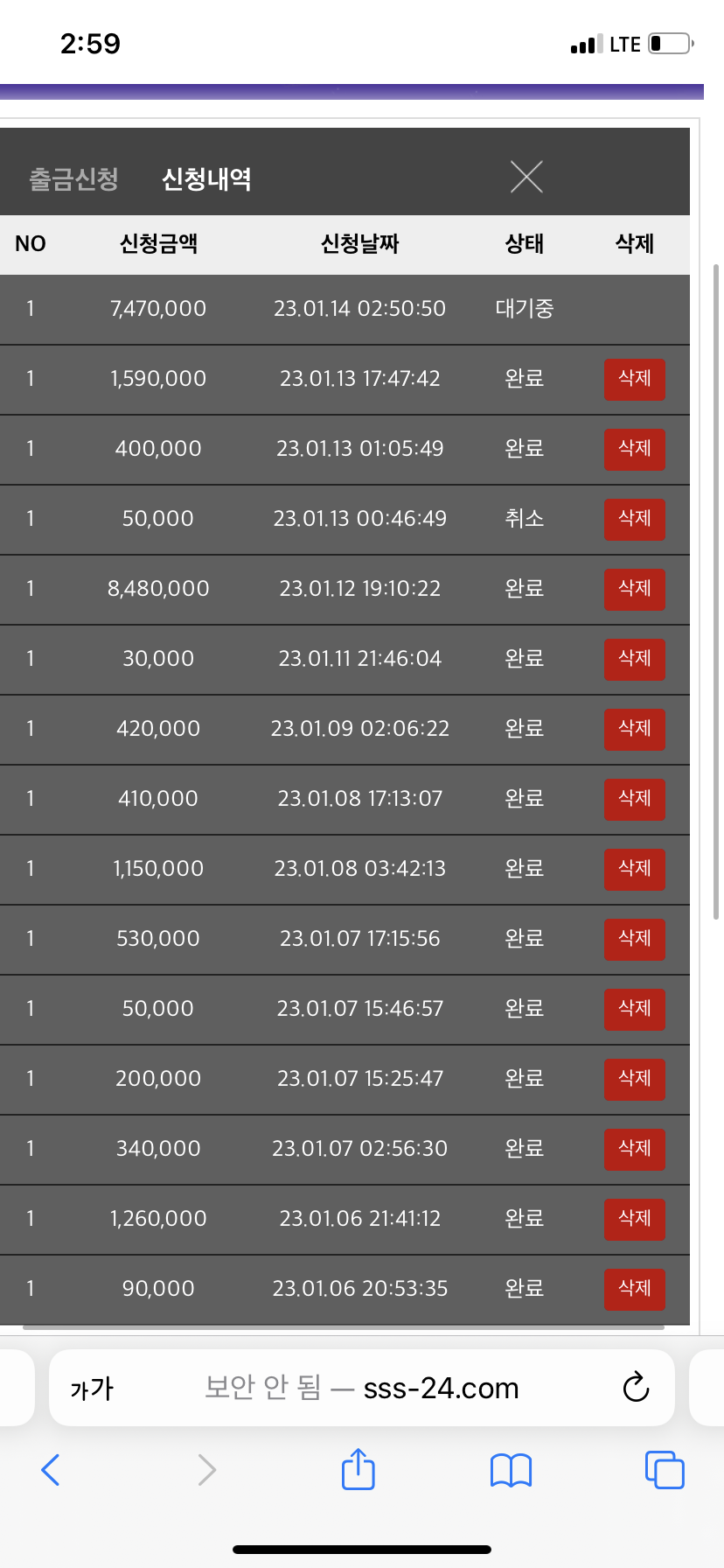This screenshot has width=724, height=1568.
Task: Close the 신청내역 popup with X
Action: (x=526, y=177)
